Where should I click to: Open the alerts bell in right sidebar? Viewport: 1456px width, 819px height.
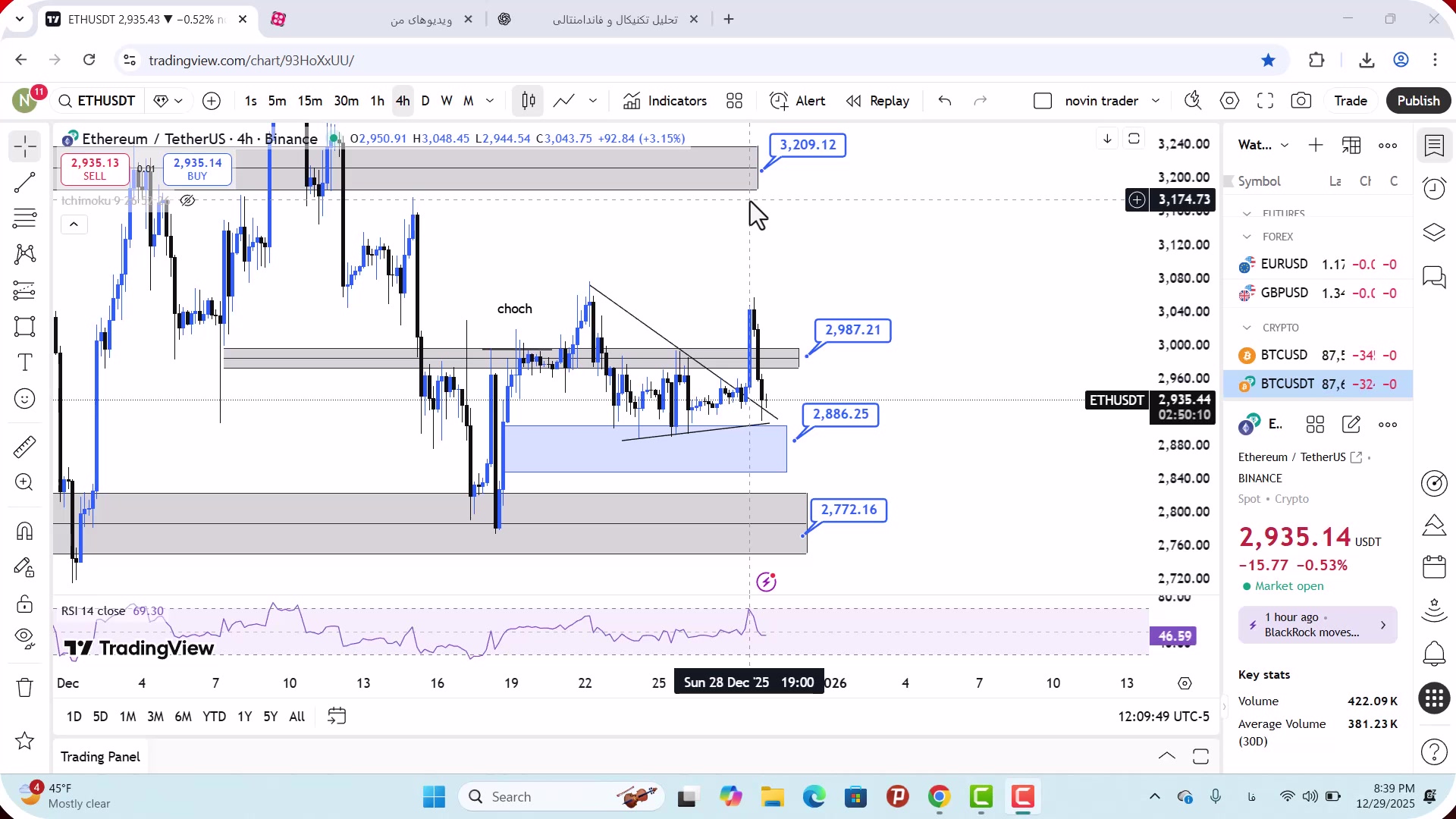click(x=1434, y=652)
